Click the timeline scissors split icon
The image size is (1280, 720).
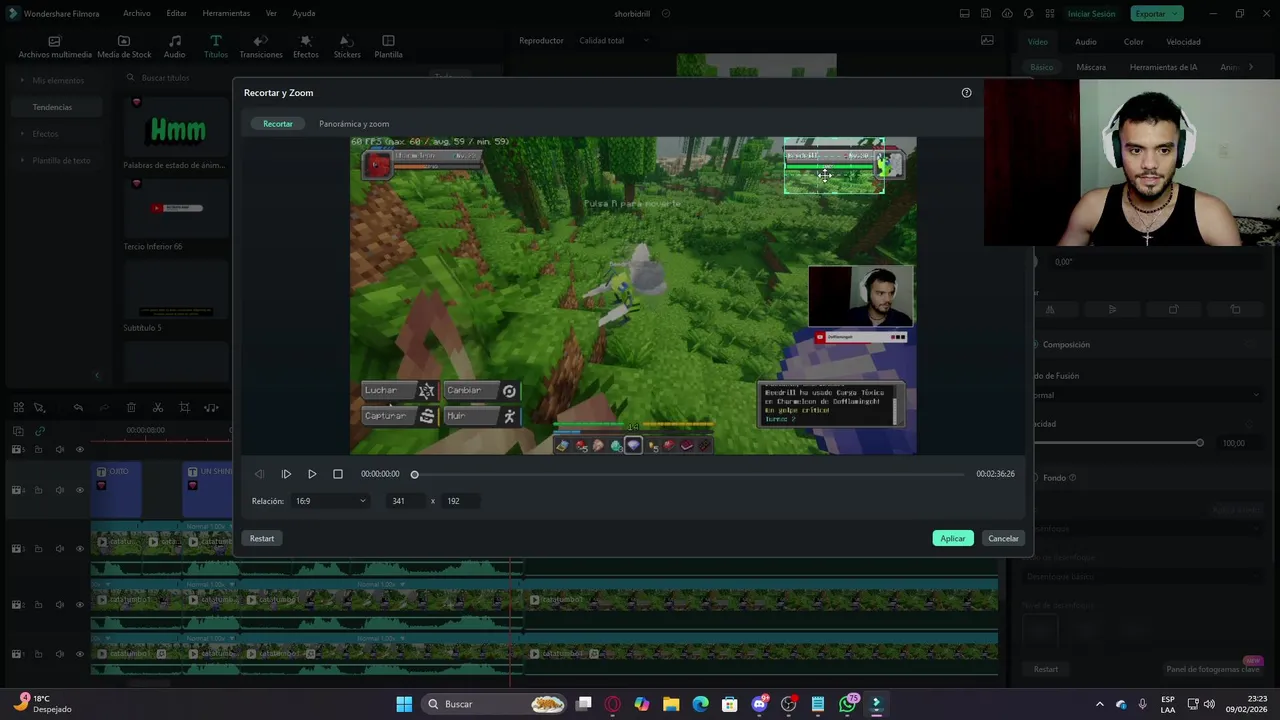(x=158, y=408)
